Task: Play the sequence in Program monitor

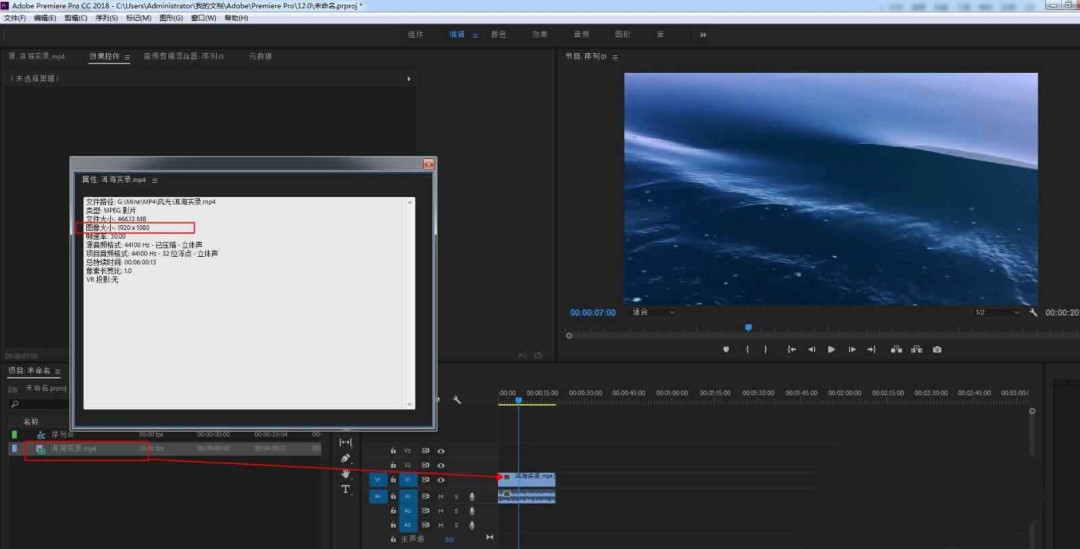Action: coord(831,349)
